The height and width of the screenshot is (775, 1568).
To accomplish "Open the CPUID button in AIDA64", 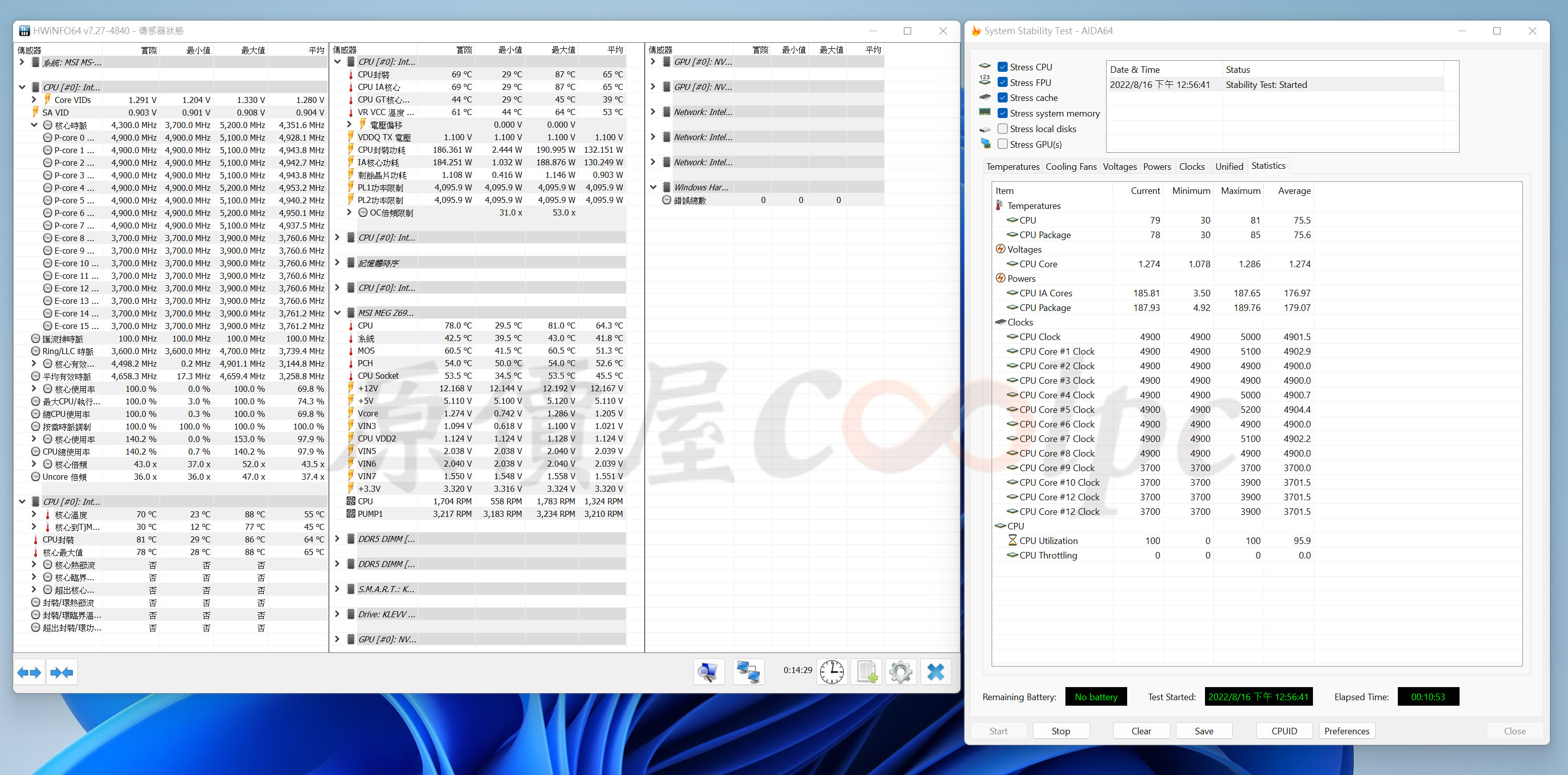I will click(x=1284, y=731).
